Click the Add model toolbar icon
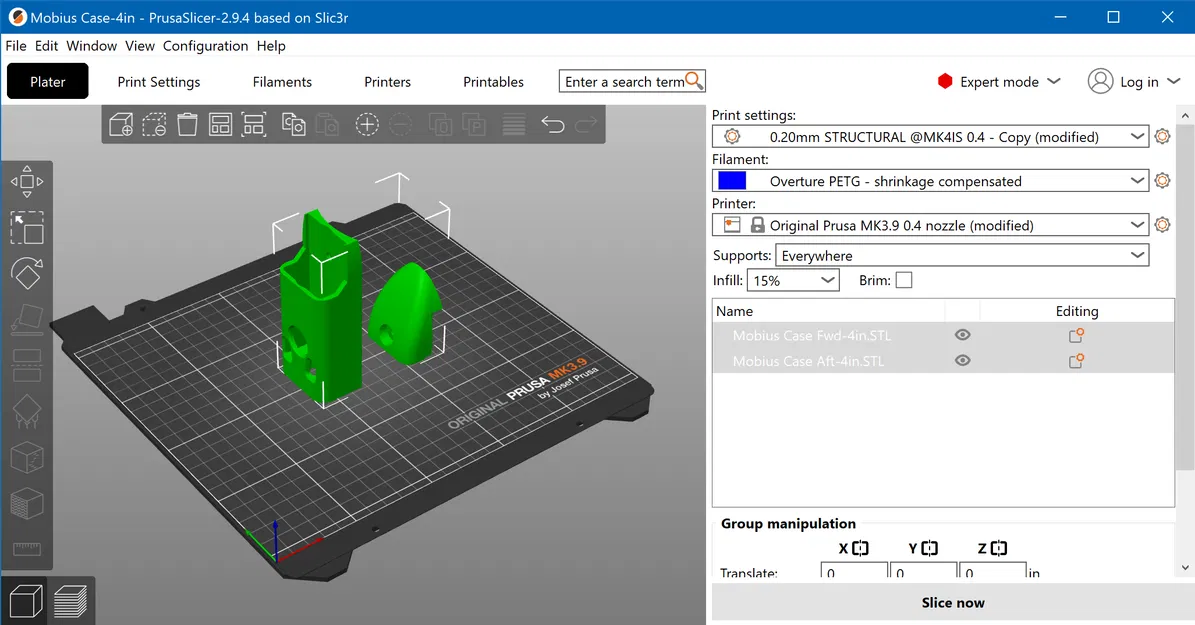Screen dimensions: 1195x625 pyautogui.click(x=121, y=124)
